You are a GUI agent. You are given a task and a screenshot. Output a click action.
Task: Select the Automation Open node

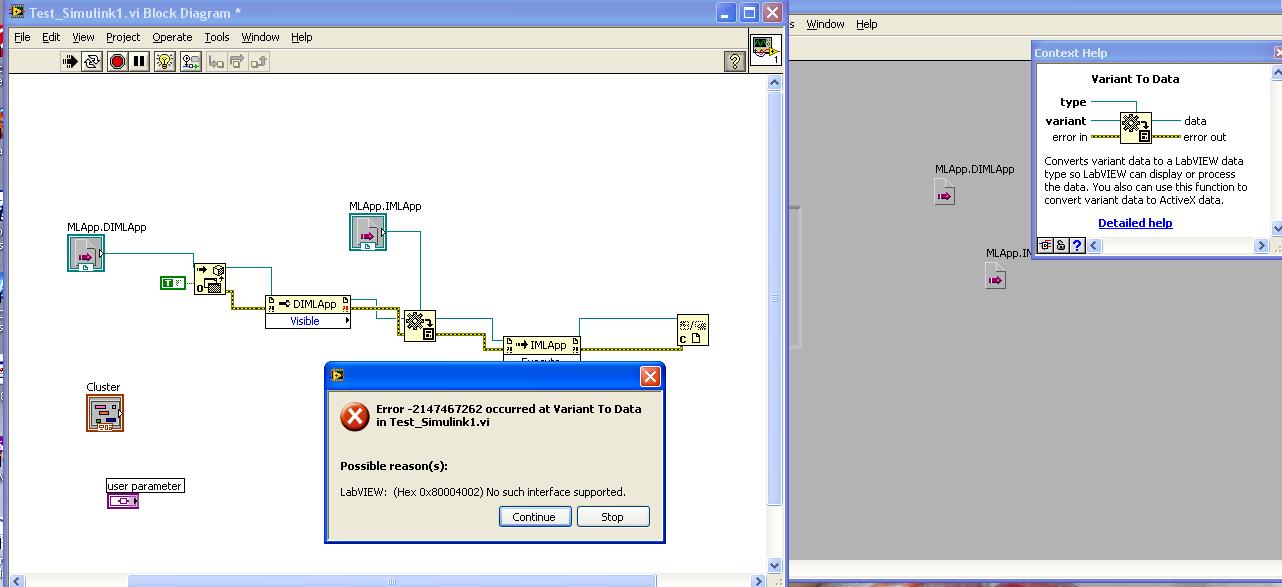click(x=210, y=279)
